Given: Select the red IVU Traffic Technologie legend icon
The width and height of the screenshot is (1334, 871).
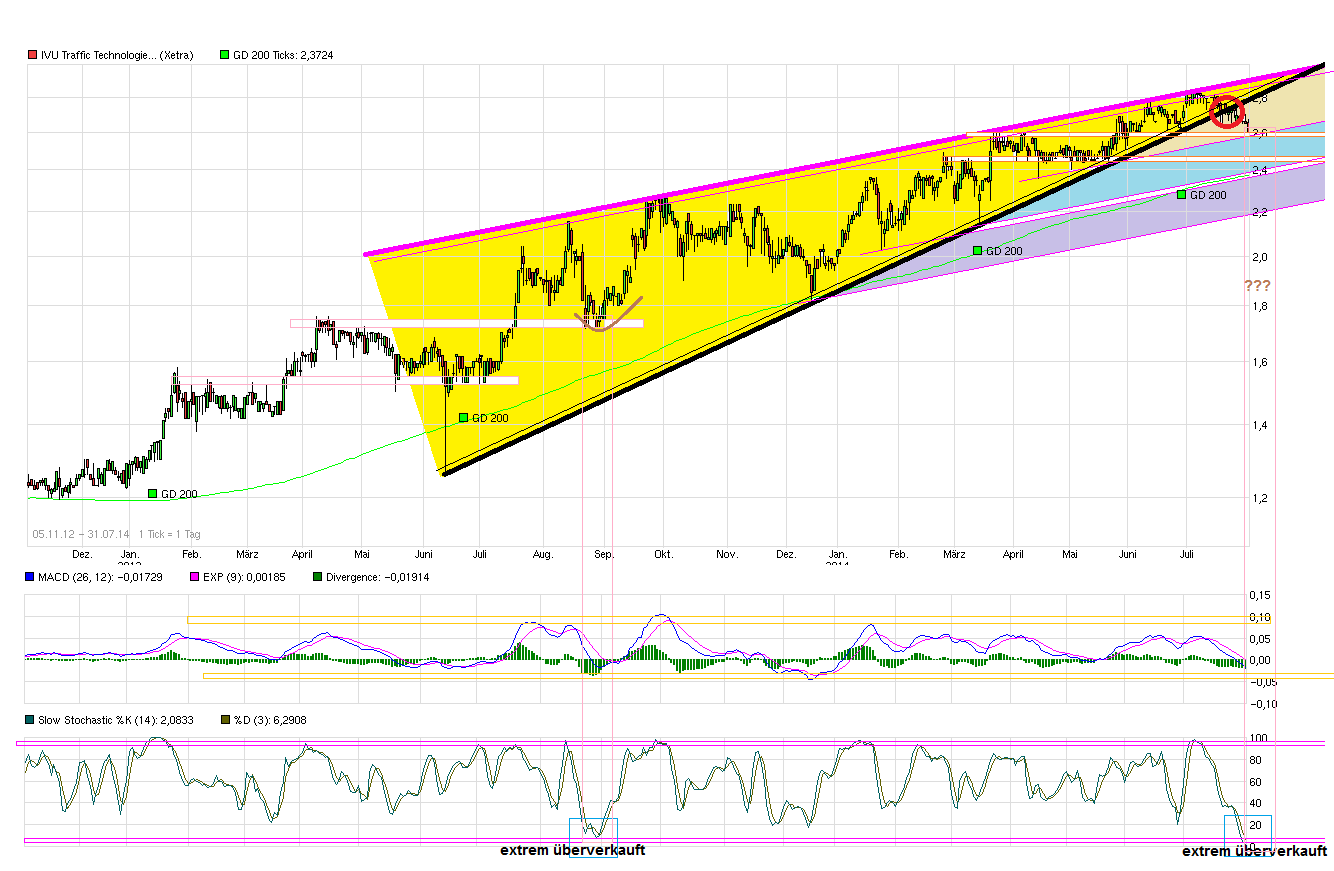Looking at the screenshot, I should click(32, 55).
